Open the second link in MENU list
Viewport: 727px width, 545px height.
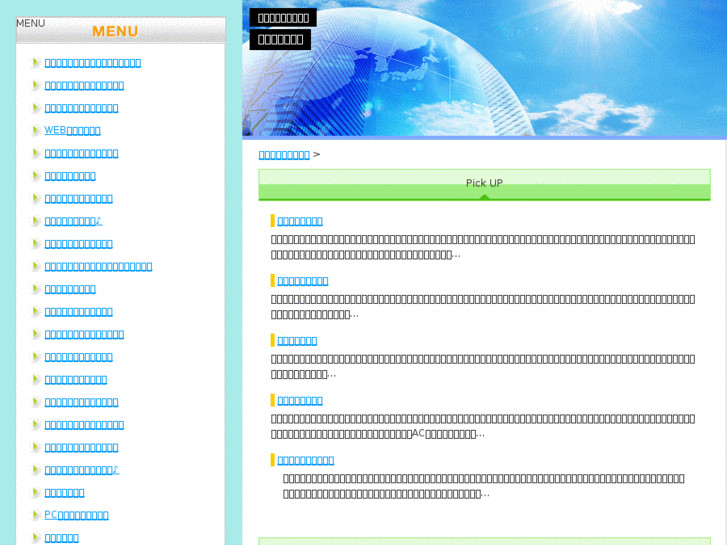[84, 85]
